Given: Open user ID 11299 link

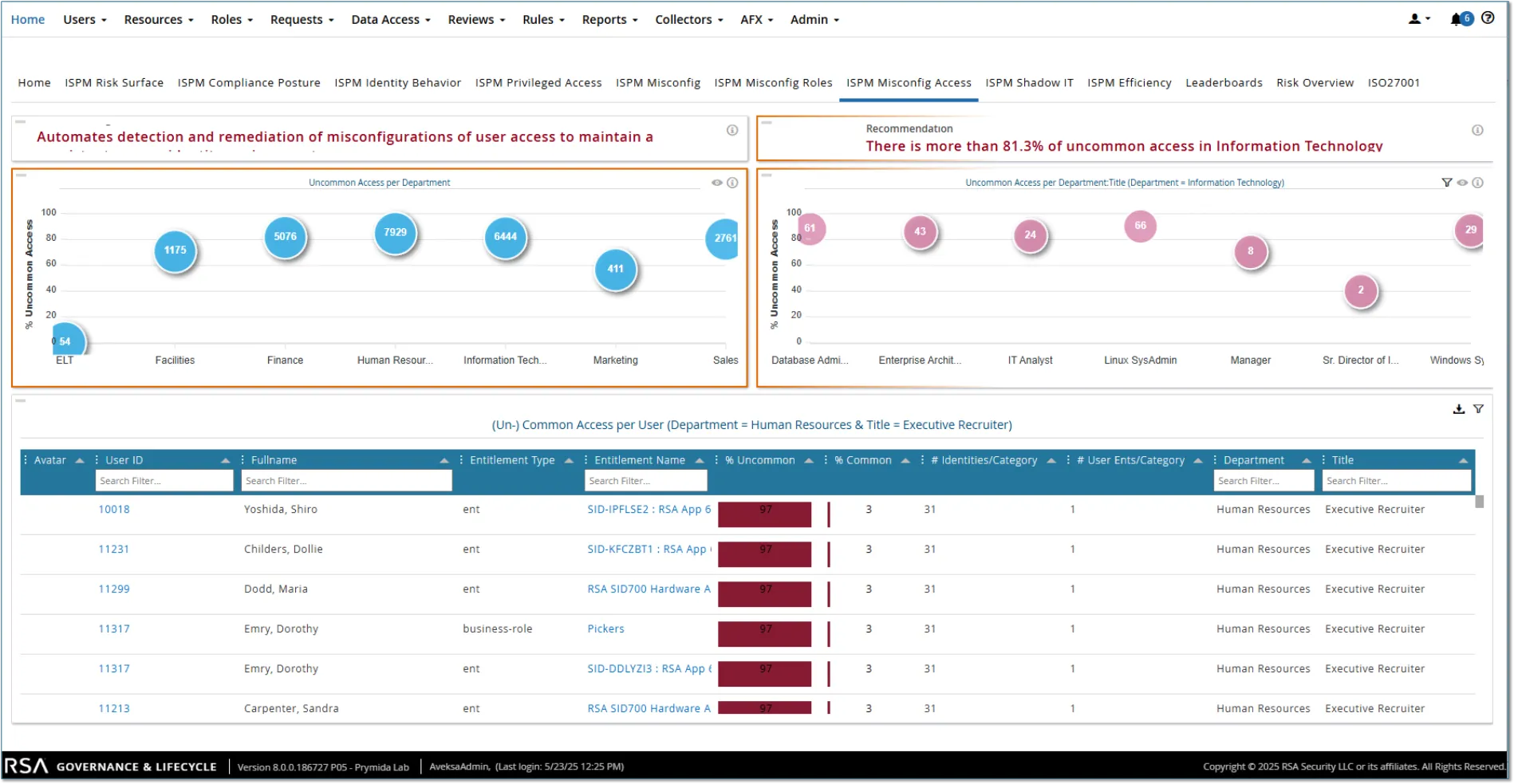Looking at the screenshot, I should (114, 589).
